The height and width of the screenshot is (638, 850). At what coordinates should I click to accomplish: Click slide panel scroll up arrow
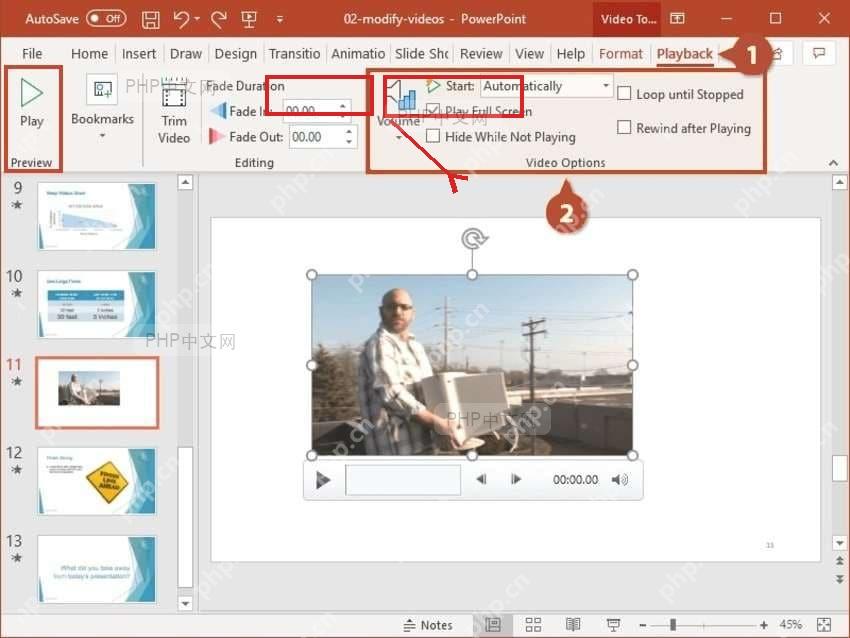185,183
